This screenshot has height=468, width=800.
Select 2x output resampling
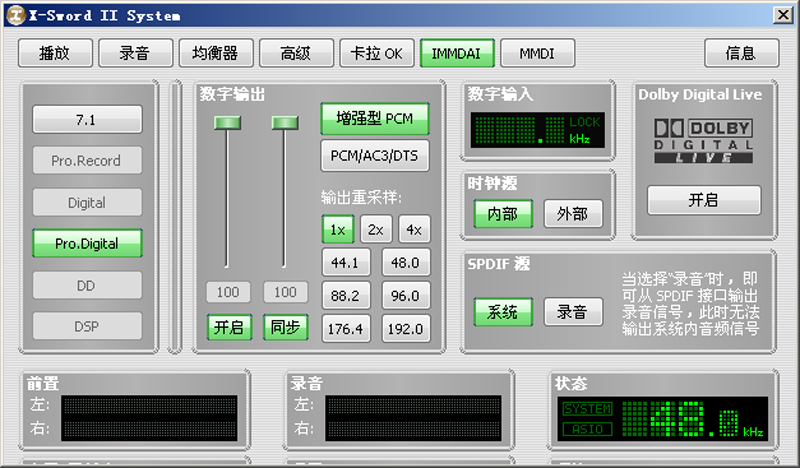point(376,230)
